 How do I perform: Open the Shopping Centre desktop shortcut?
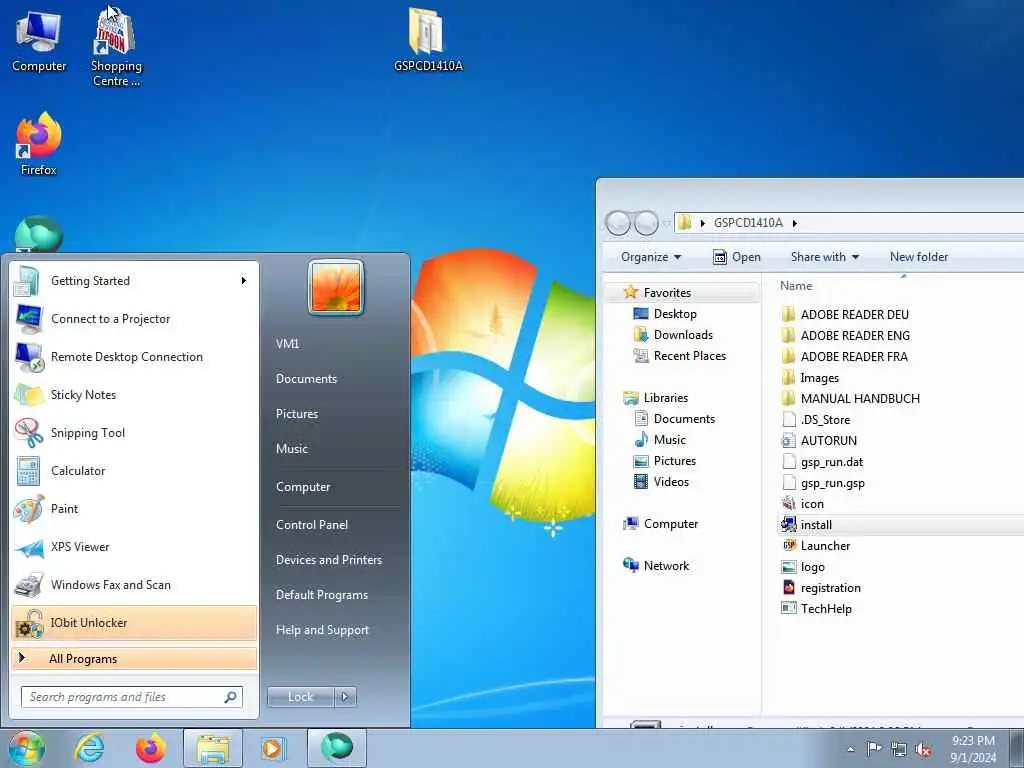point(116,46)
